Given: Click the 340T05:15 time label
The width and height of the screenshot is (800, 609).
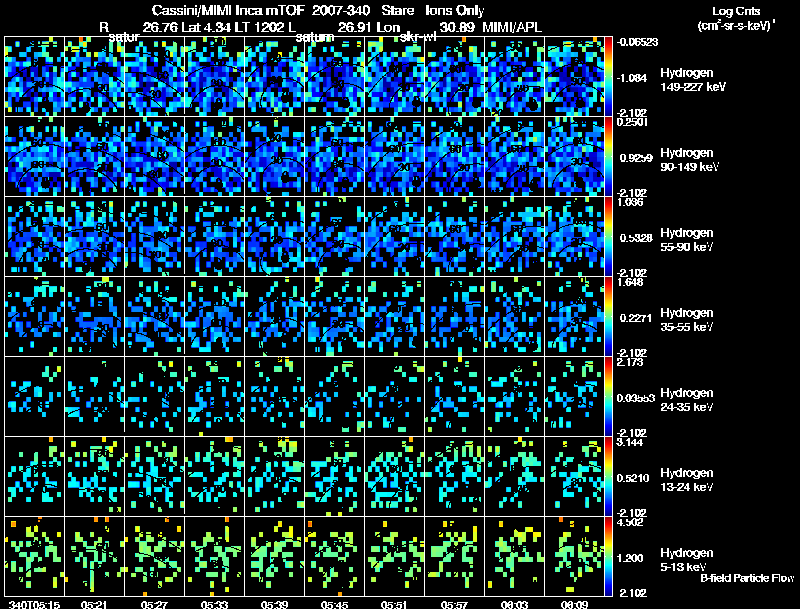Looking at the screenshot, I should [x=34, y=605].
